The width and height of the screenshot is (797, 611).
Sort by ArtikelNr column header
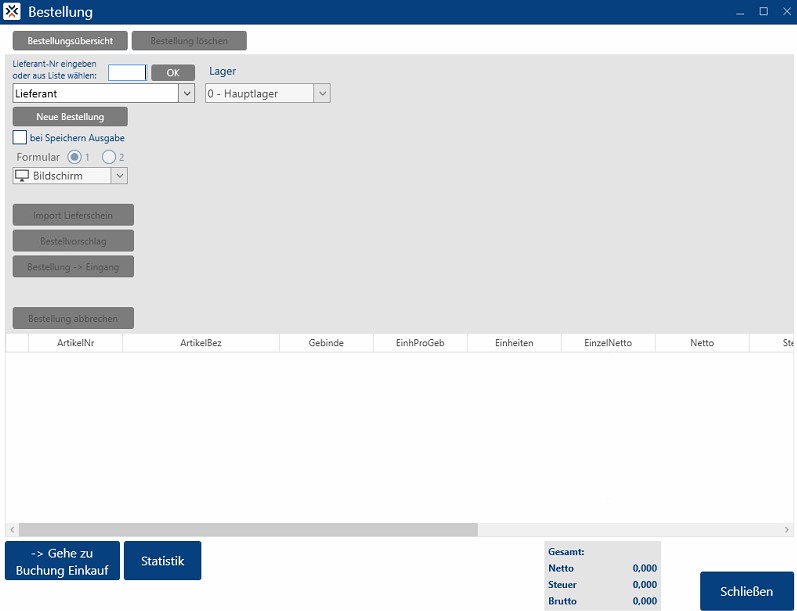pos(75,343)
